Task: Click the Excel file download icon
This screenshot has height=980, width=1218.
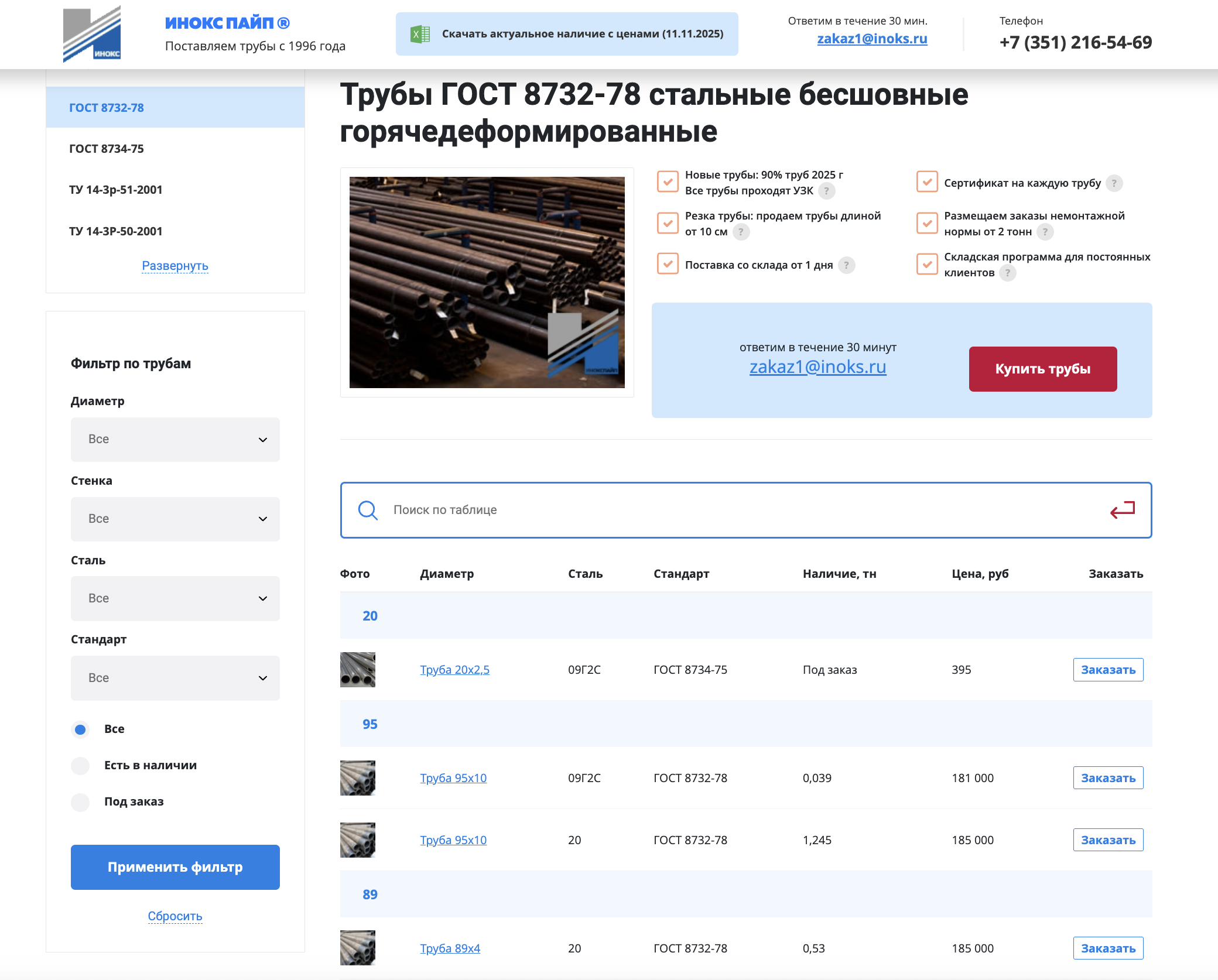Action: click(x=420, y=34)
